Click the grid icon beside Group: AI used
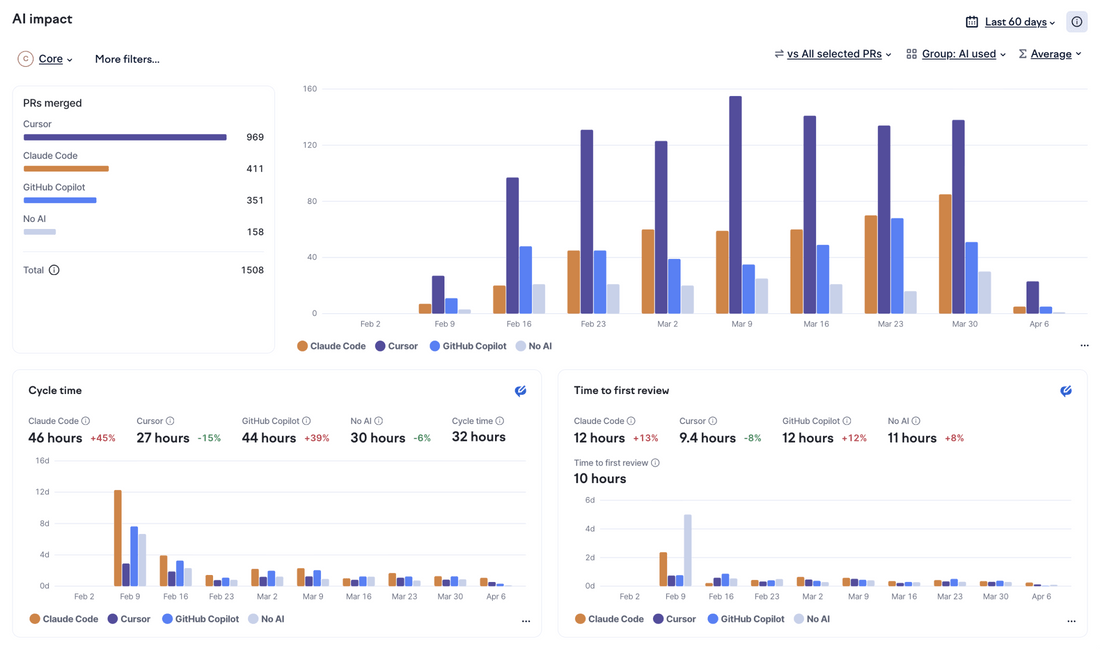Image resolution: width=1100 pixels, height=650 pixels. coord(910,54)
